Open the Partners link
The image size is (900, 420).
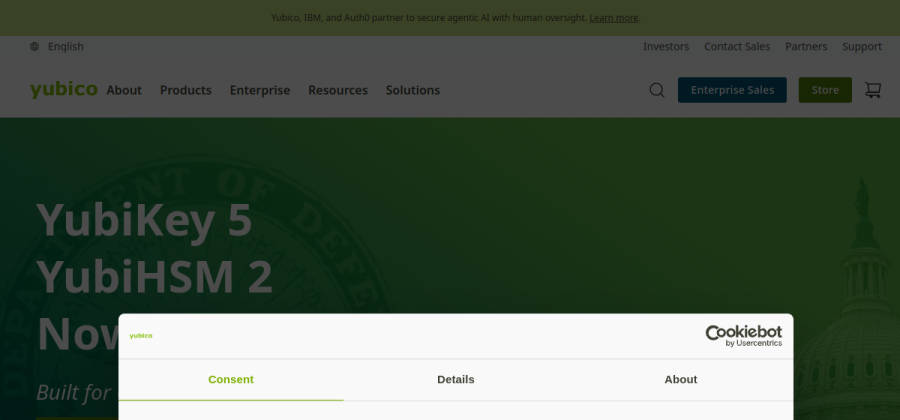(x=806, y=46)
